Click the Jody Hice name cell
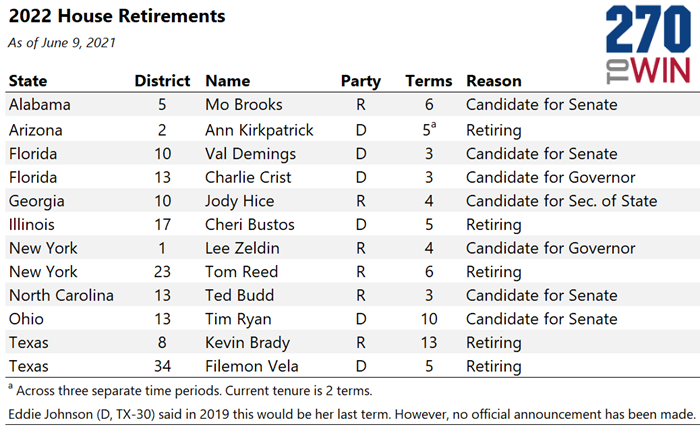700x437 pixels. coord(239,201)
